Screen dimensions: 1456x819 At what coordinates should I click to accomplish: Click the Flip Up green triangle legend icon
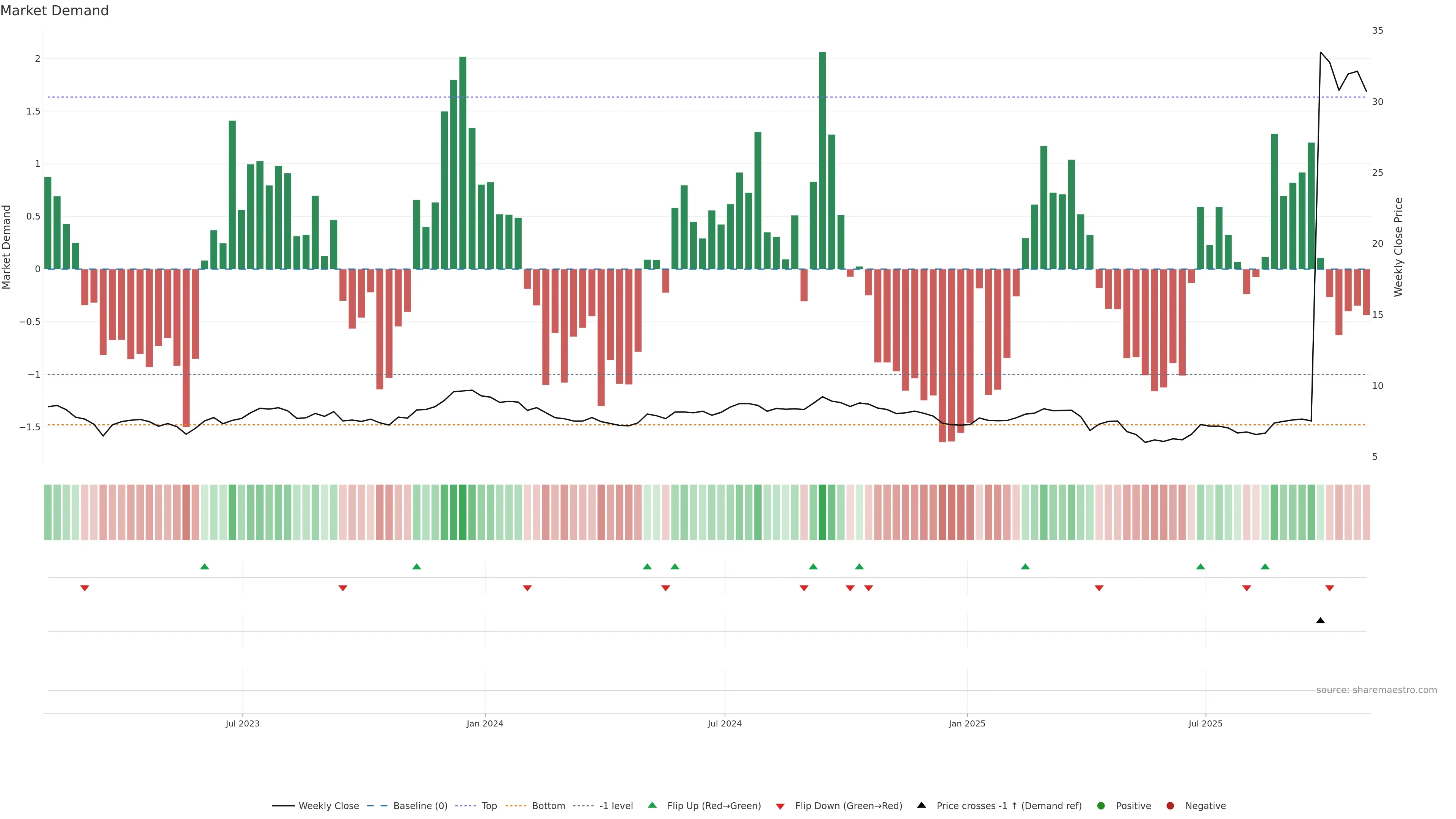click(652, 805)
